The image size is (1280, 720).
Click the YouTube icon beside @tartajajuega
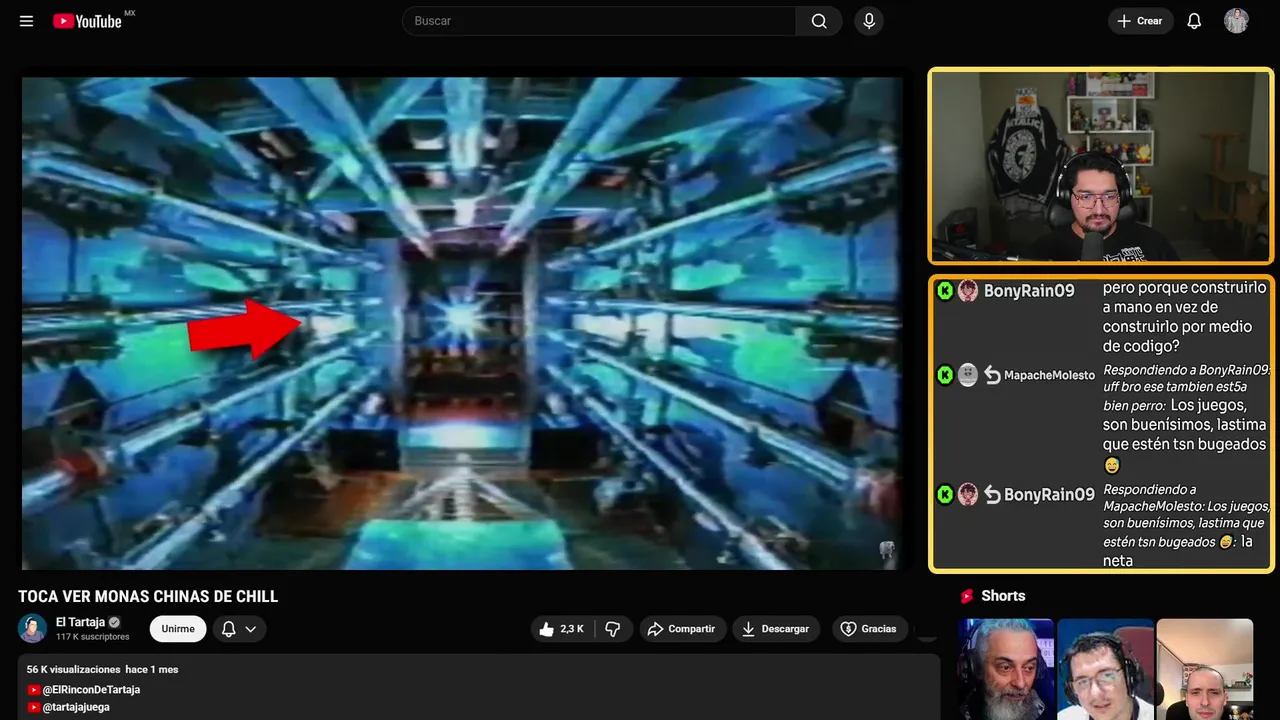[34, 707]
